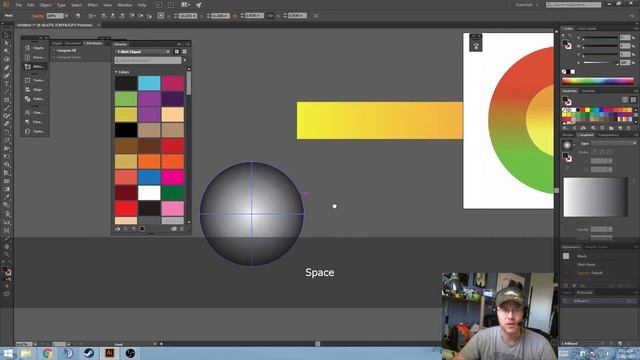
Task: Click the Chrome icon in the taskbar
Action: 47,353
